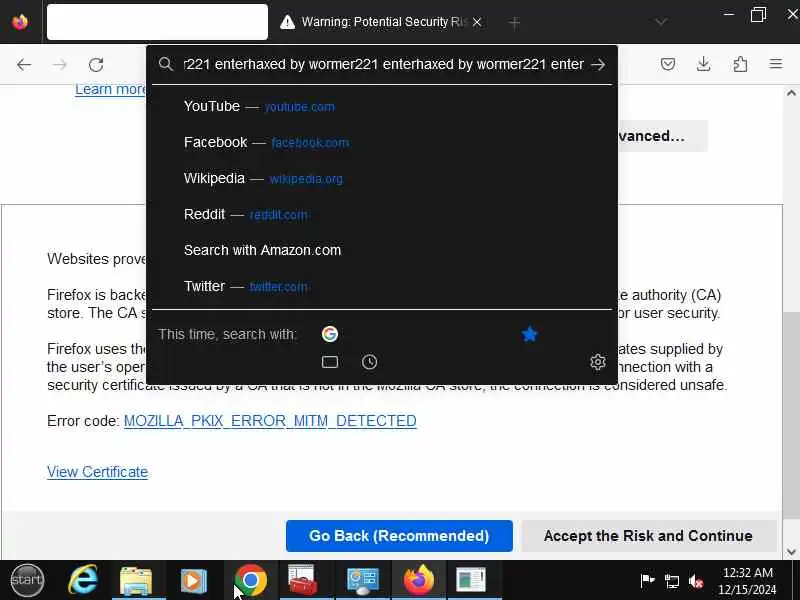Go back using the back arrow
800x600 pixels.
(24, 64)
